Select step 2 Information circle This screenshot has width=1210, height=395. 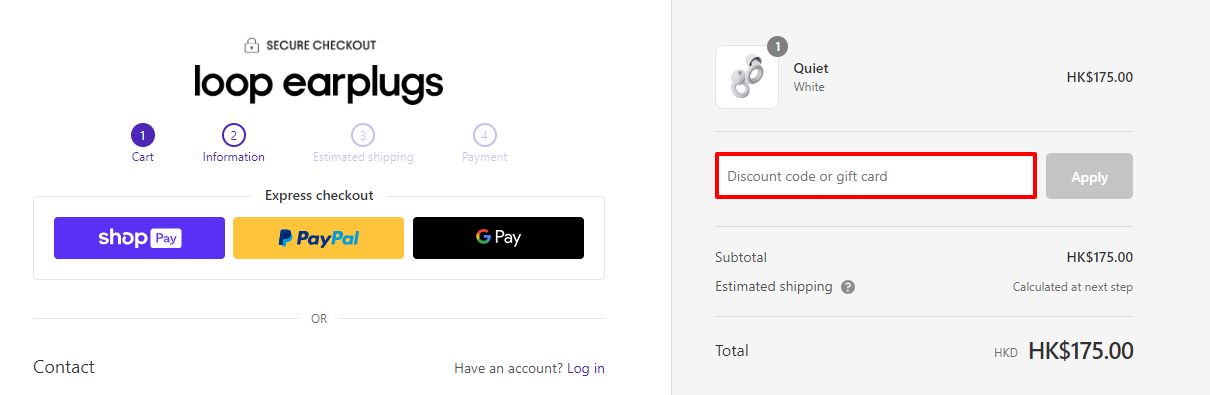(233, 135)
